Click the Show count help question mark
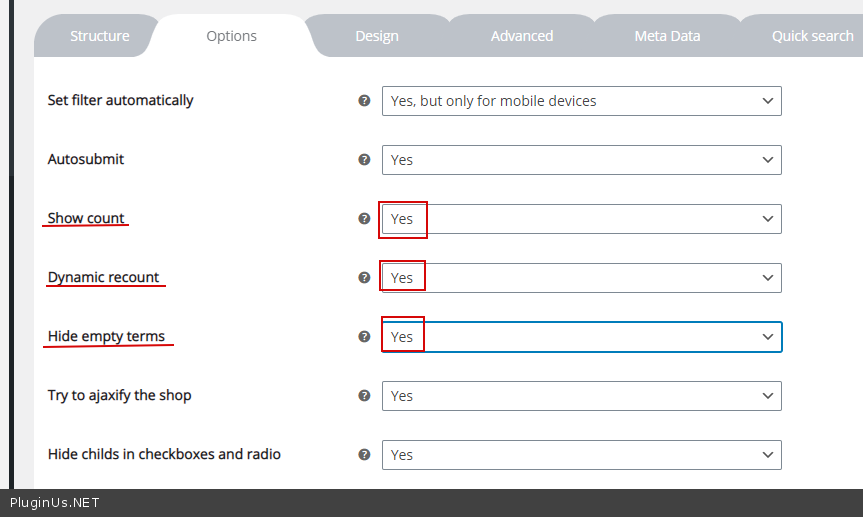 coord(364,219)
